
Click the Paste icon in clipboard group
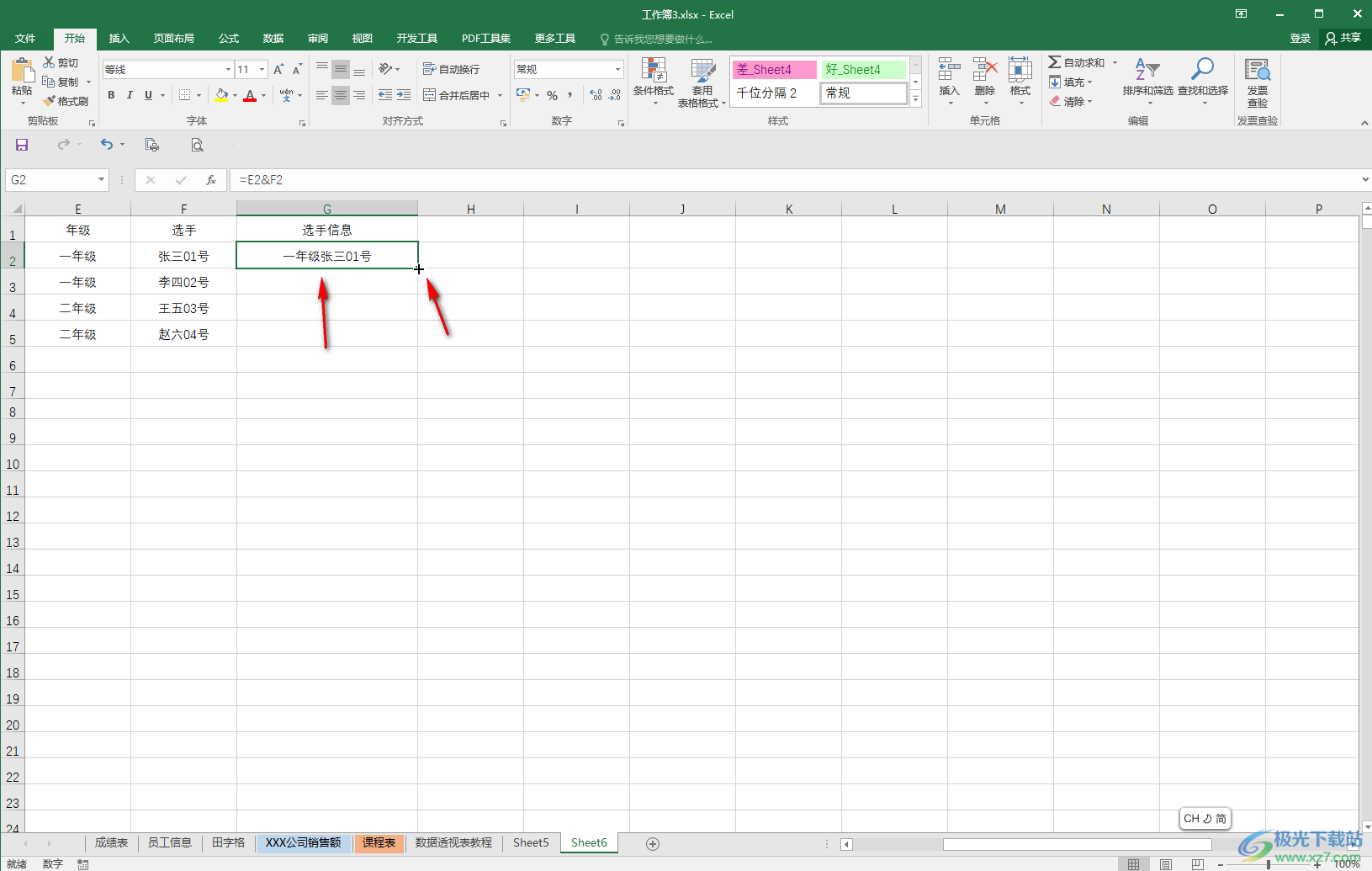22,71
